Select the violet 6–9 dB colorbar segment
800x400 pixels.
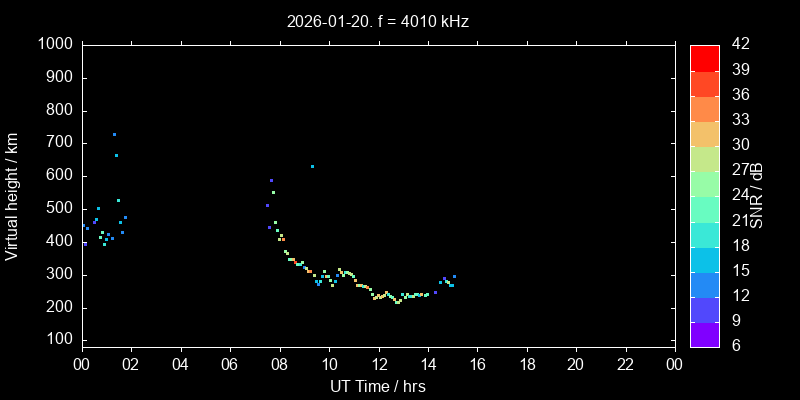click(x=704, y=335)
